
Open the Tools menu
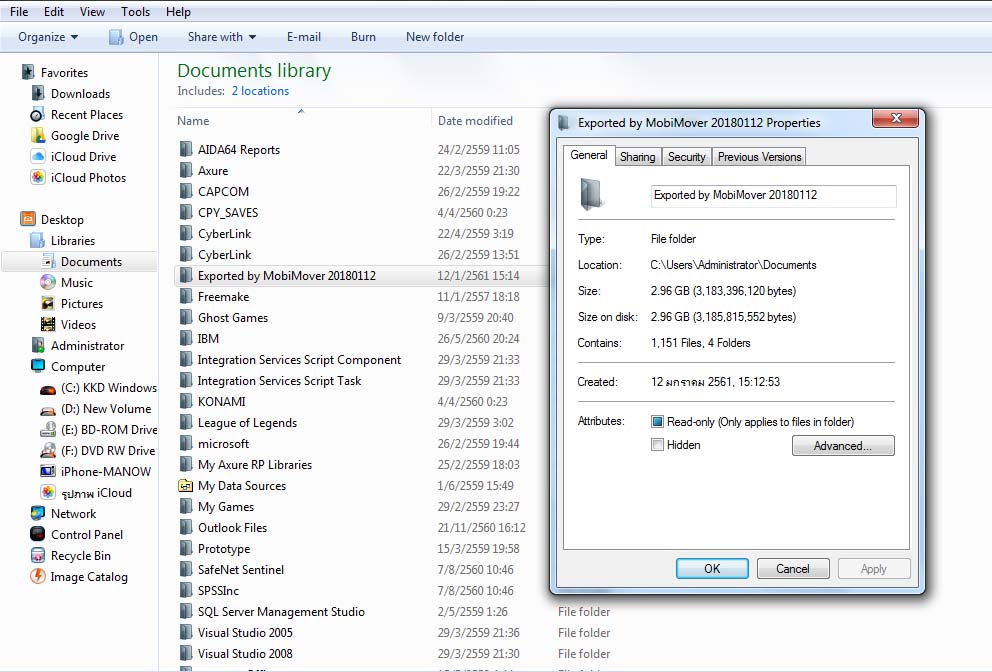click(135, 11)
